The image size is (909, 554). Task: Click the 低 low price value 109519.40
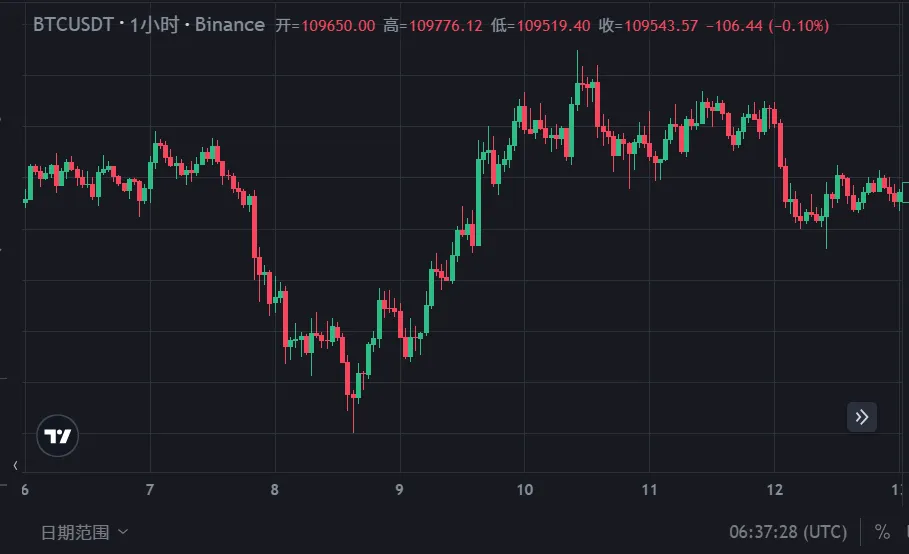tap(553, 26)
